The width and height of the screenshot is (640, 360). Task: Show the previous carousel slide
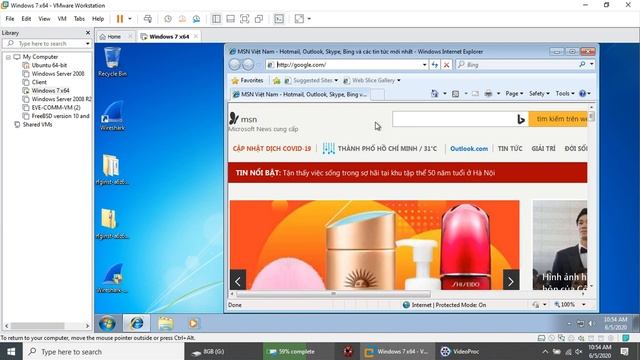click(x=238, y=280)
